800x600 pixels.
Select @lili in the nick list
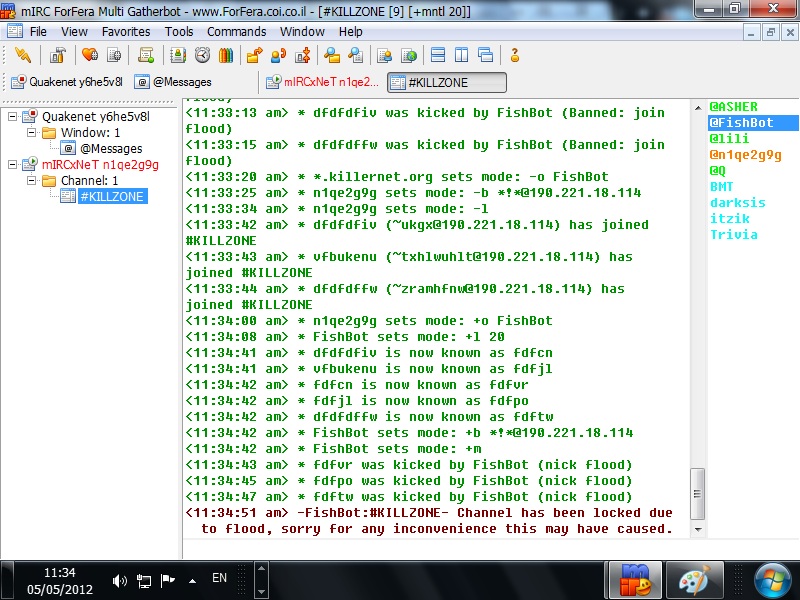coord(730,139)
